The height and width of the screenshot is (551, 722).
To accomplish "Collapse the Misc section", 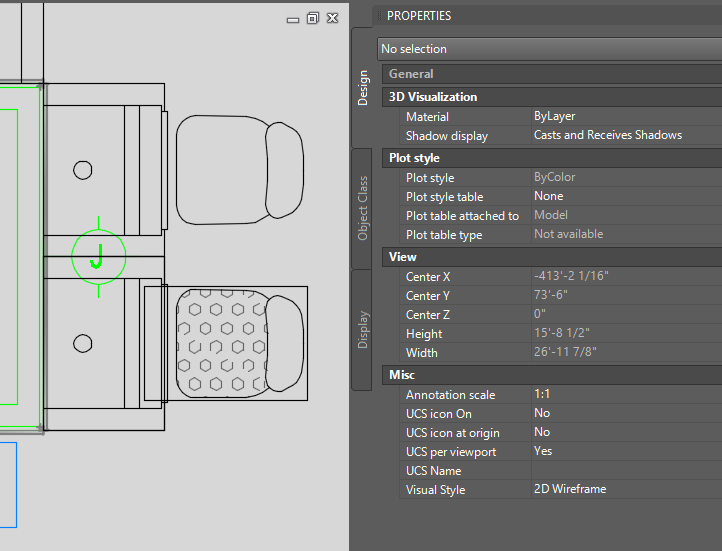I will [x=552, y=375].
